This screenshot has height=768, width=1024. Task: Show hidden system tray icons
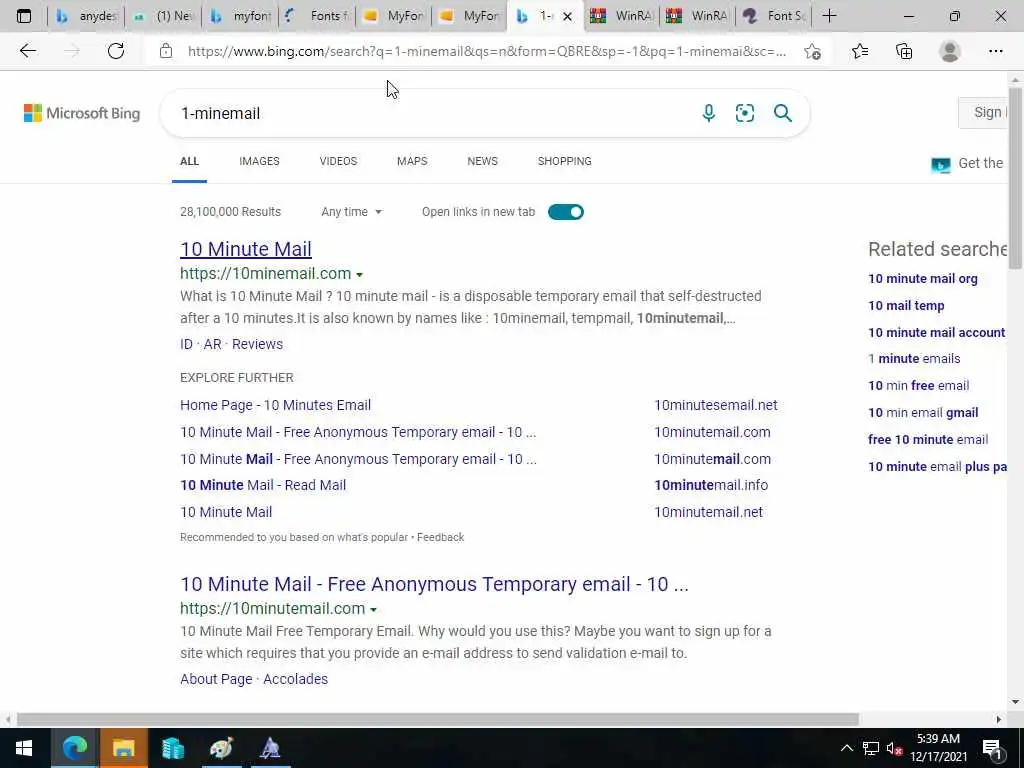(846, 748)
